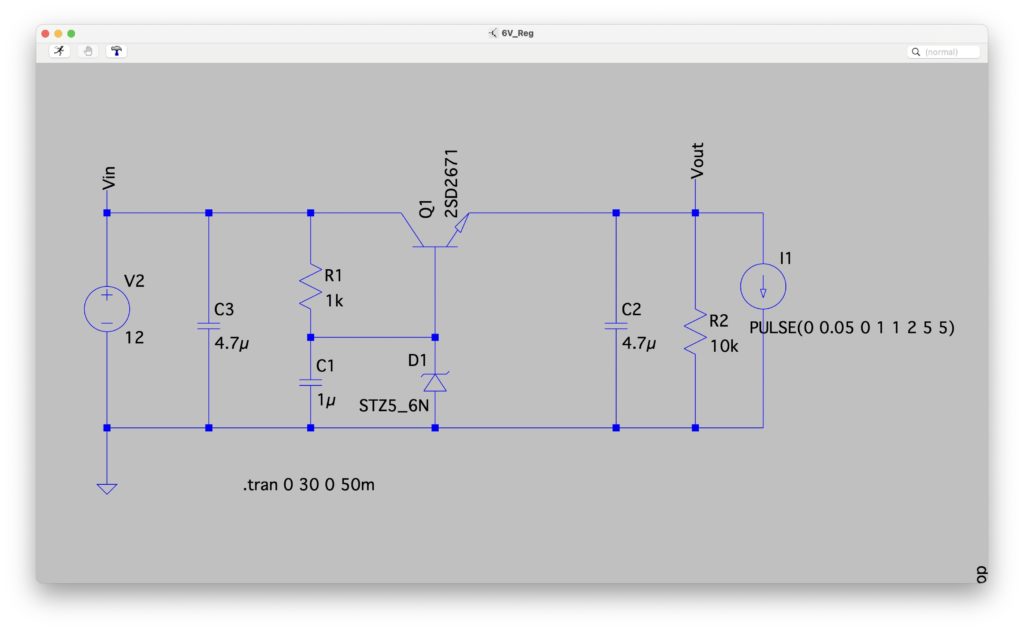Select the D1 Zener diode symbol
The height and width of the screenshot is (631, 1024).
pyautogui.click(x=435, y=382)
